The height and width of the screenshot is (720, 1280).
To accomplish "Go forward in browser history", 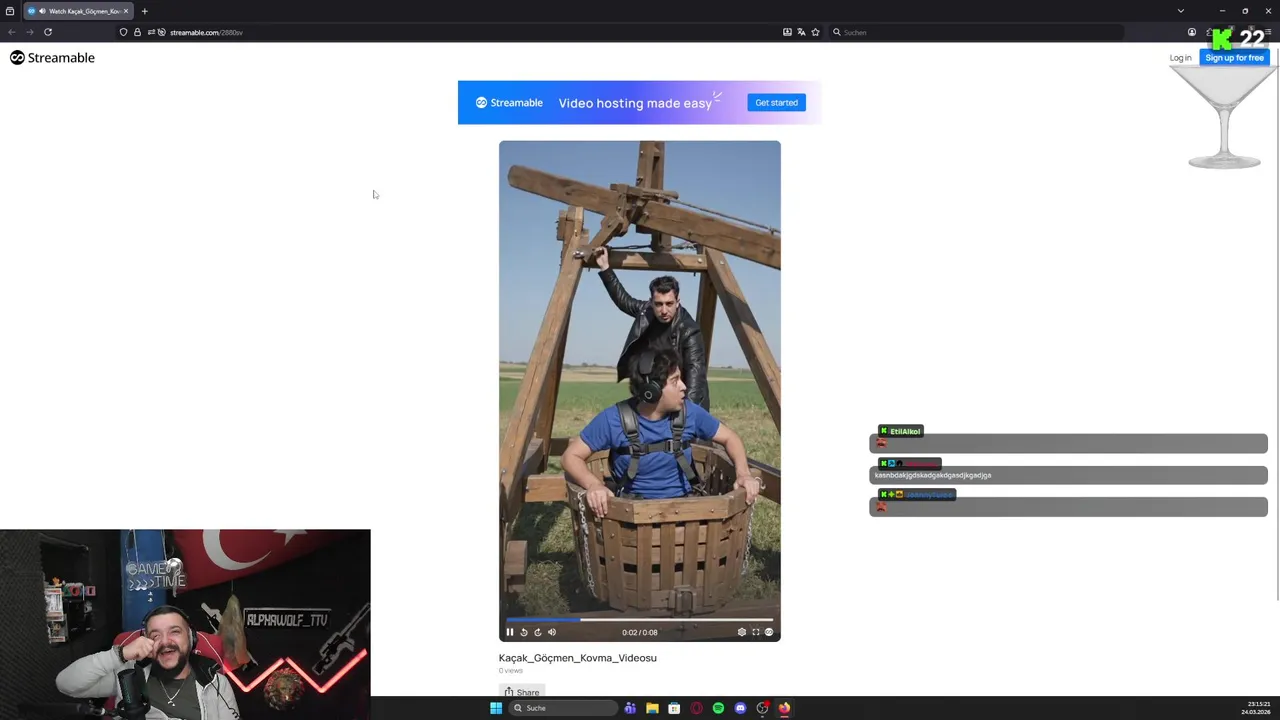I will tap(29, 32).
